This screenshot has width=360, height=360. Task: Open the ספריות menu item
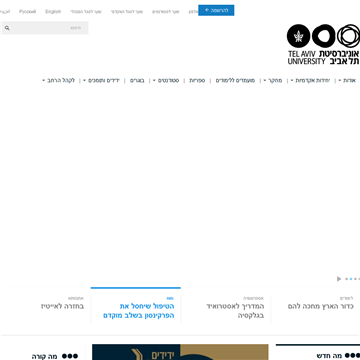[x=197, y=80]
